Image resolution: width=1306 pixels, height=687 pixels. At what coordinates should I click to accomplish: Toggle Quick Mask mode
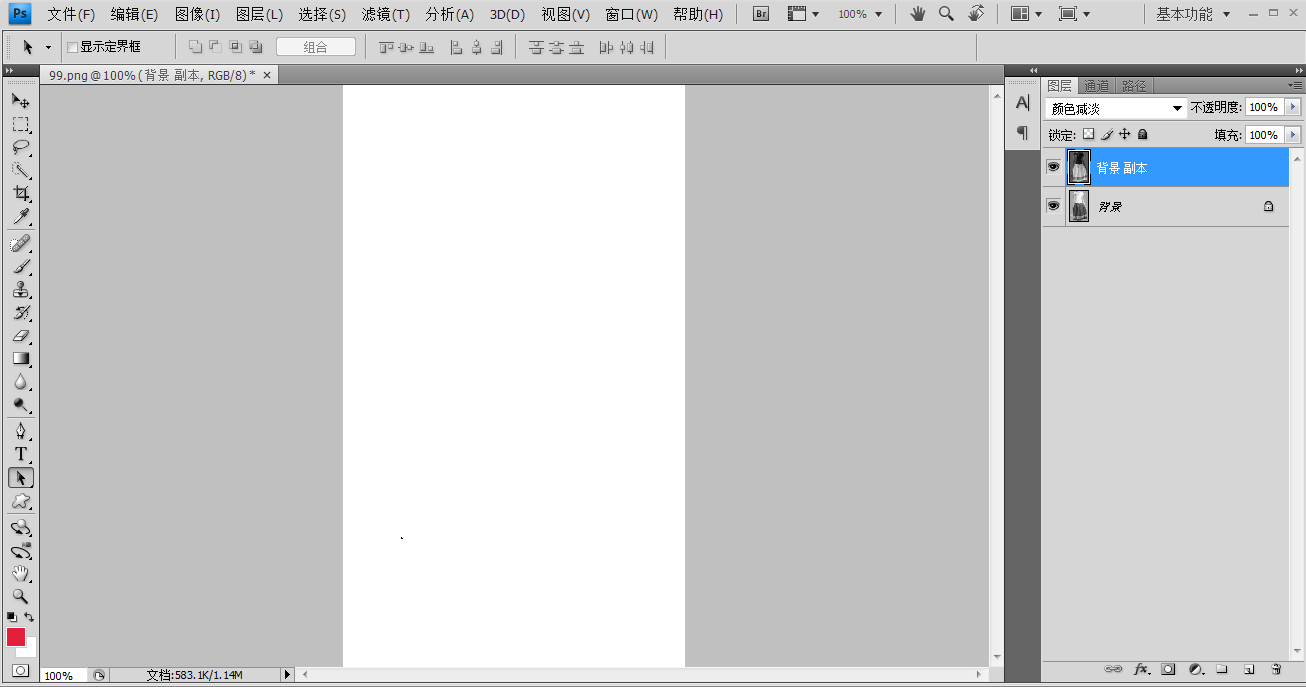(x=20, y=670)
